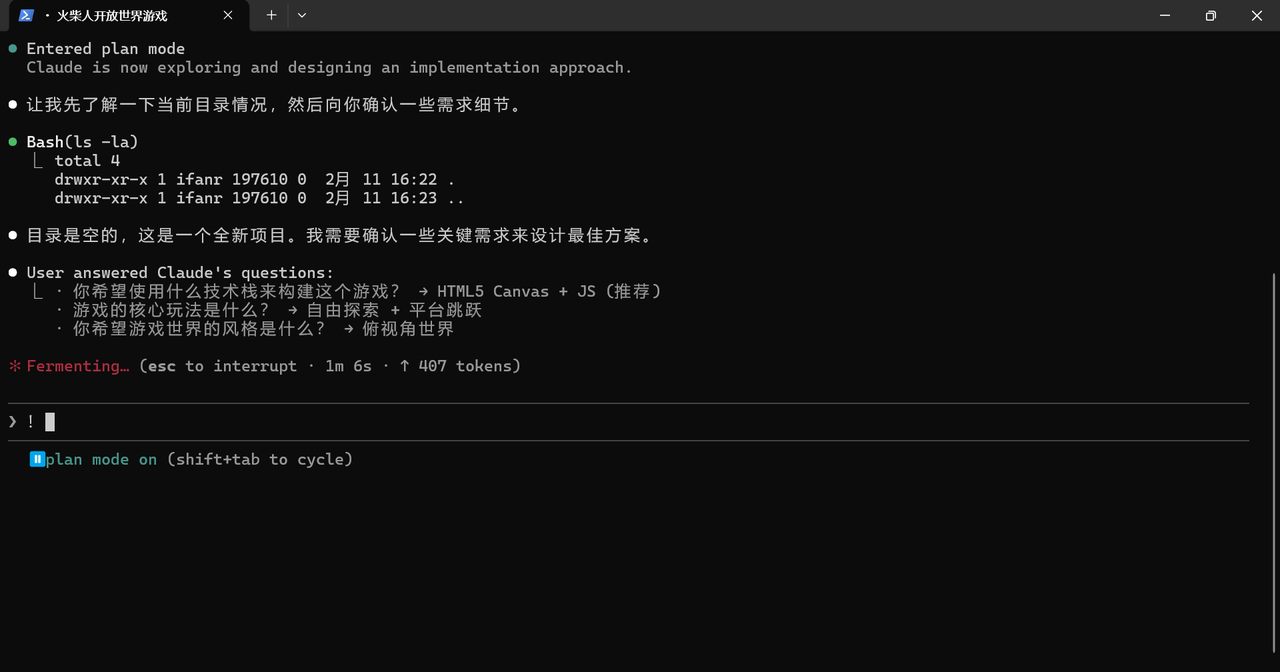The image size is (1280, 672).
Task: Close the 火柴人开放世界游戏 tab
Action: 228,16
